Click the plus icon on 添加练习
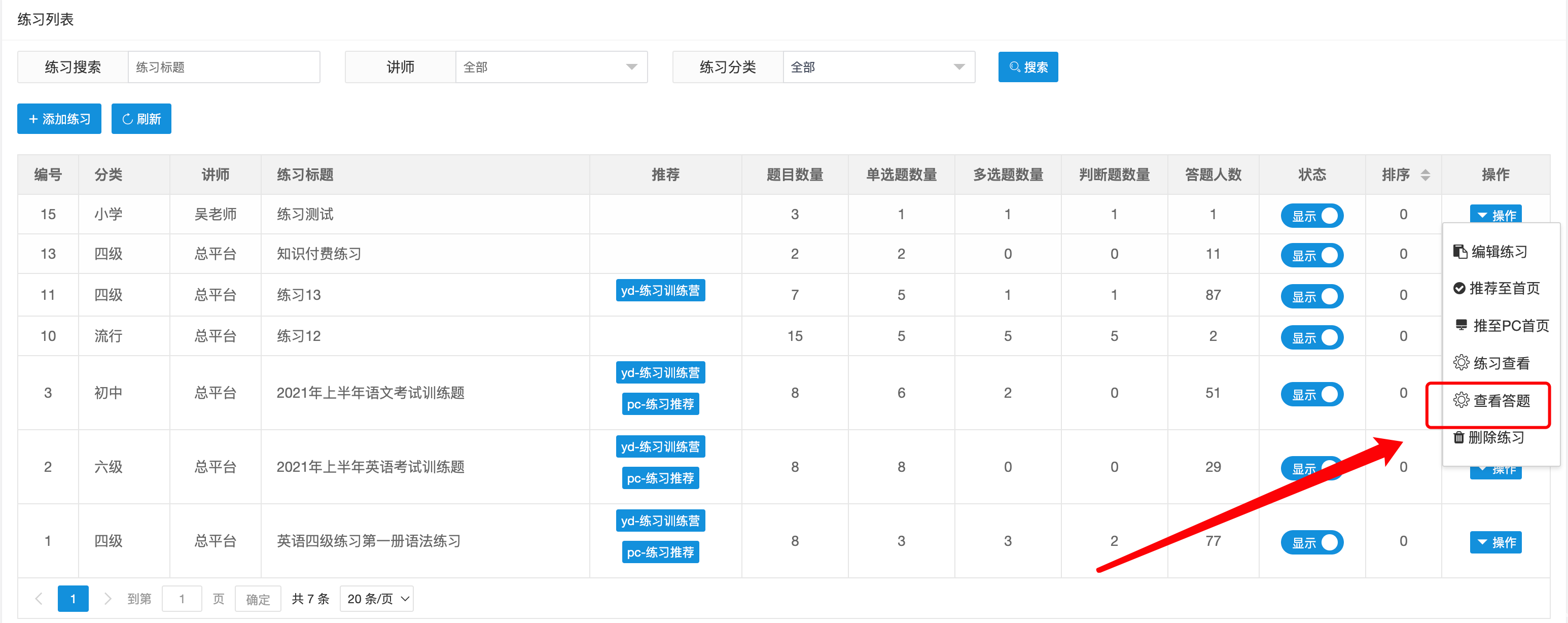Image resolution: width=1568 pixels, height=623 pixels. [x=33, y=119]
